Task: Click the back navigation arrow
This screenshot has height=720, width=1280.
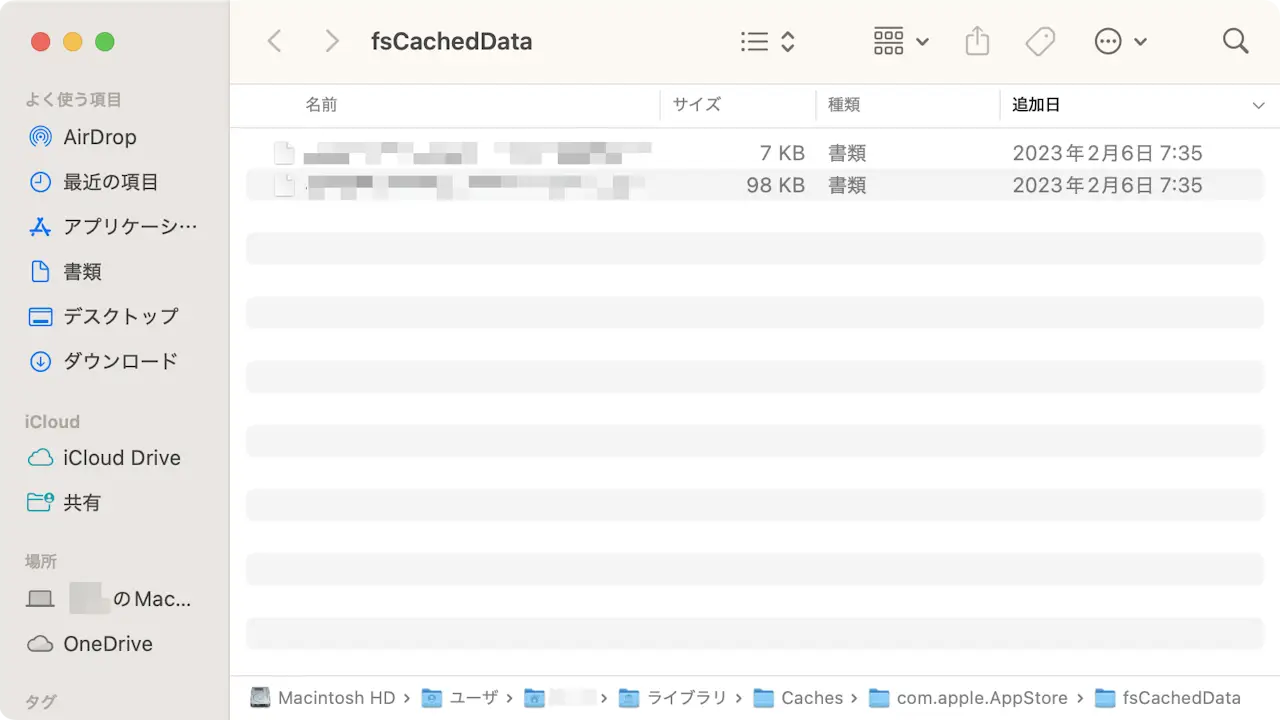Action: tap(275, 41)
